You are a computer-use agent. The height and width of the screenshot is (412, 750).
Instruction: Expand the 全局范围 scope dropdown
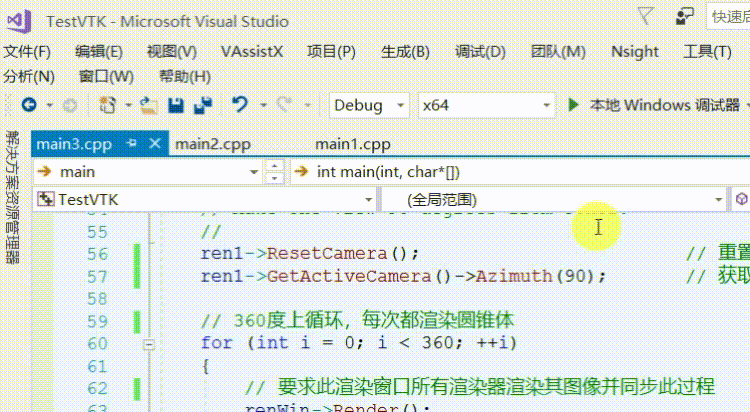click(718, 200)
